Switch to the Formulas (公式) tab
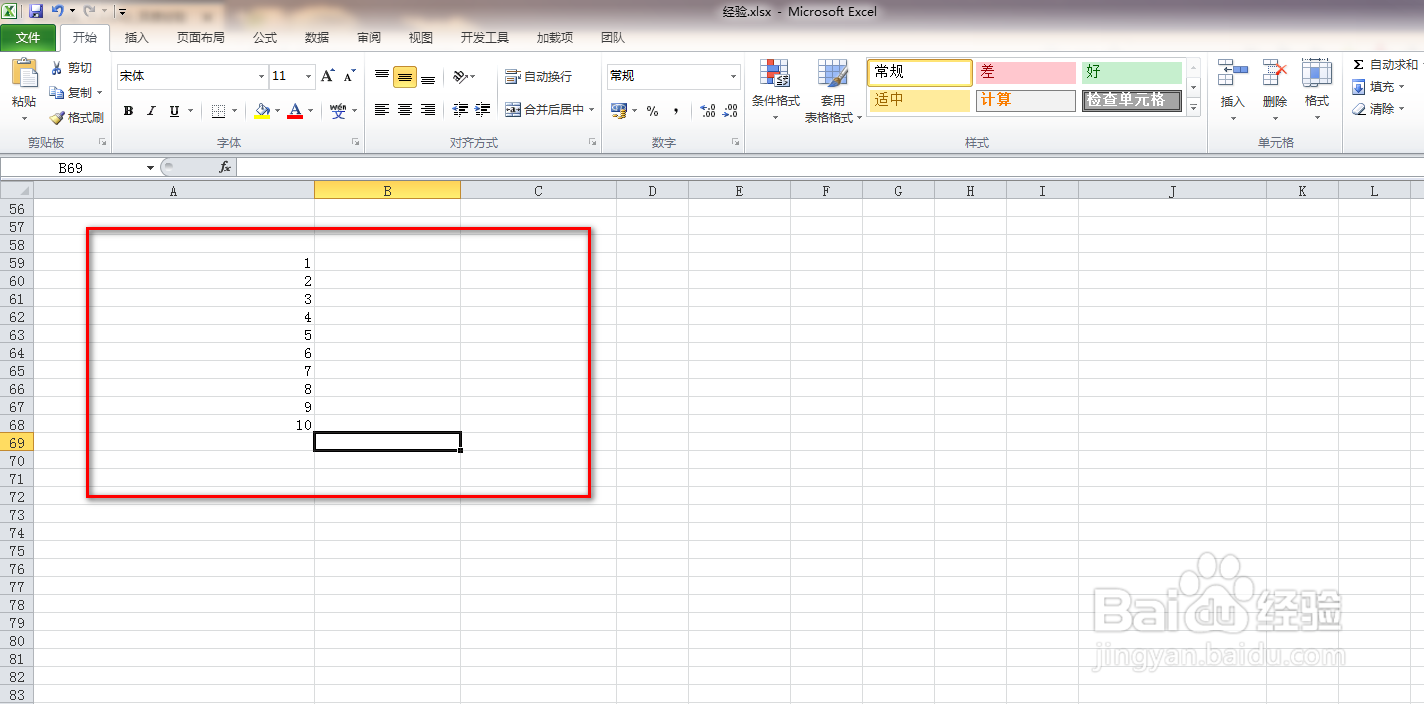1424x704 pixels. point(265,38)
